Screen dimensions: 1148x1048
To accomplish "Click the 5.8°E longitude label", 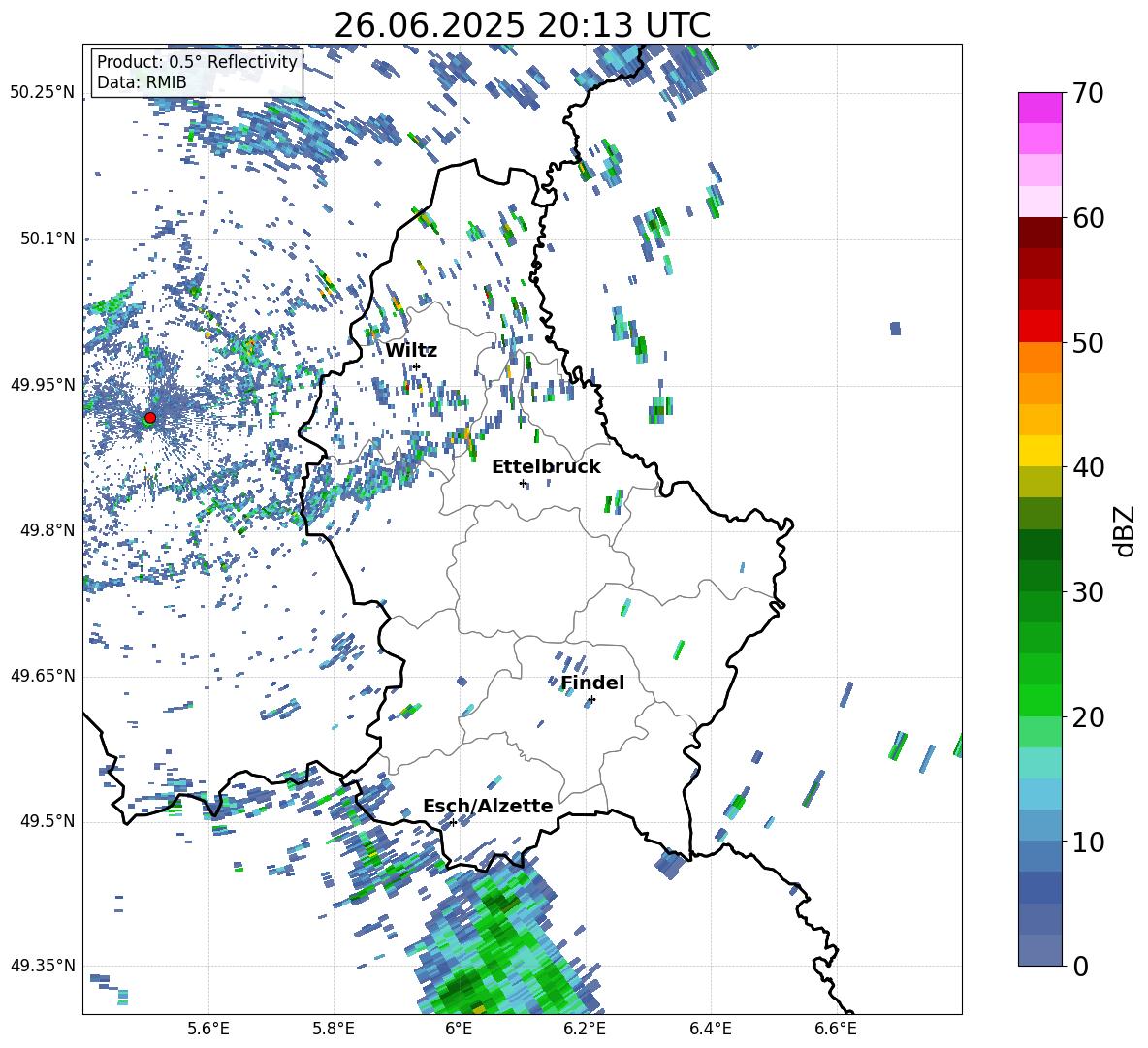I will (334, 1029).
